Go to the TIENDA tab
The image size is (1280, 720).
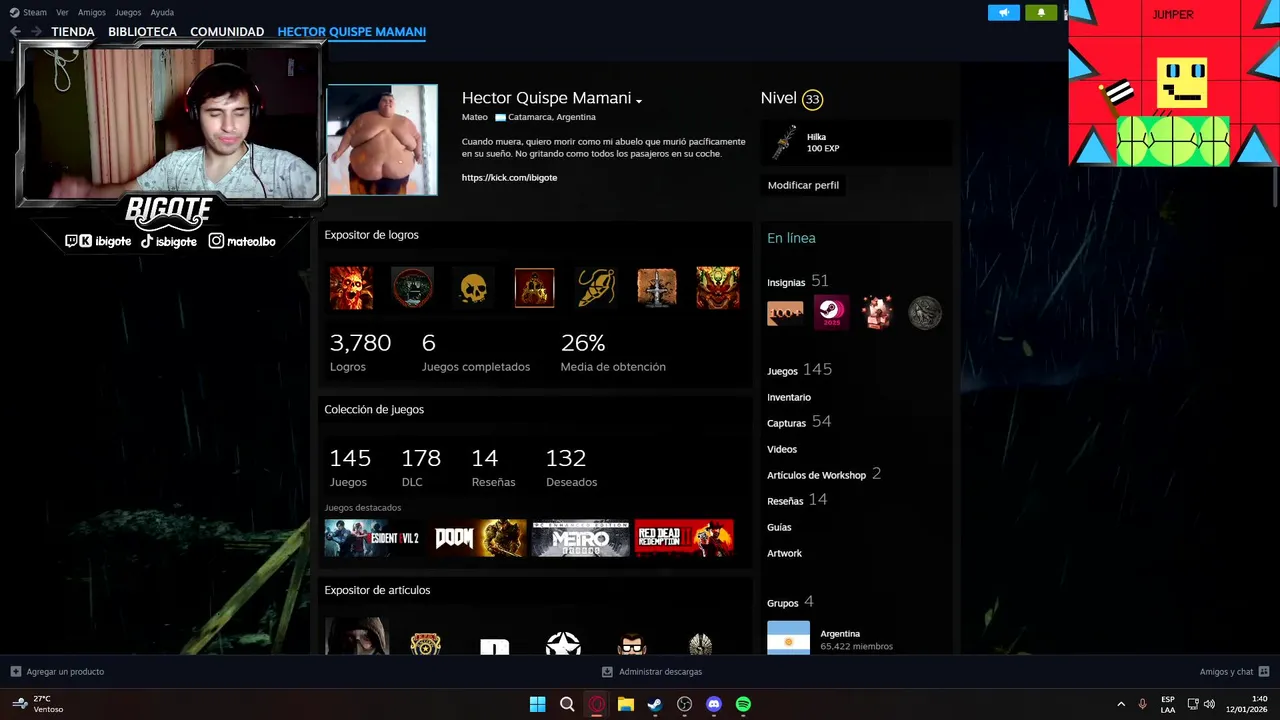[73, 32]
